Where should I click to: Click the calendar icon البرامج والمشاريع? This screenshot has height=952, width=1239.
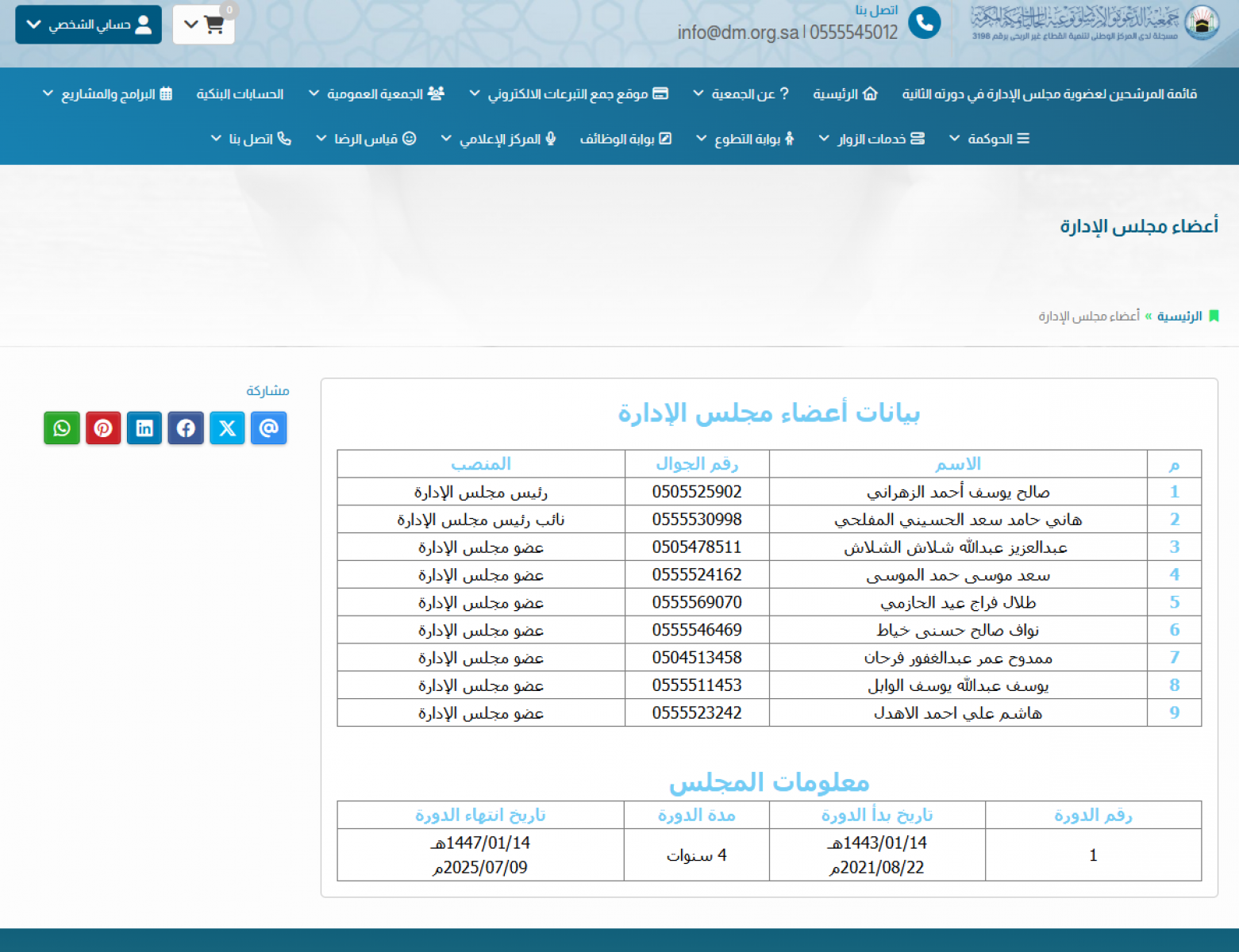click(166, 94)
